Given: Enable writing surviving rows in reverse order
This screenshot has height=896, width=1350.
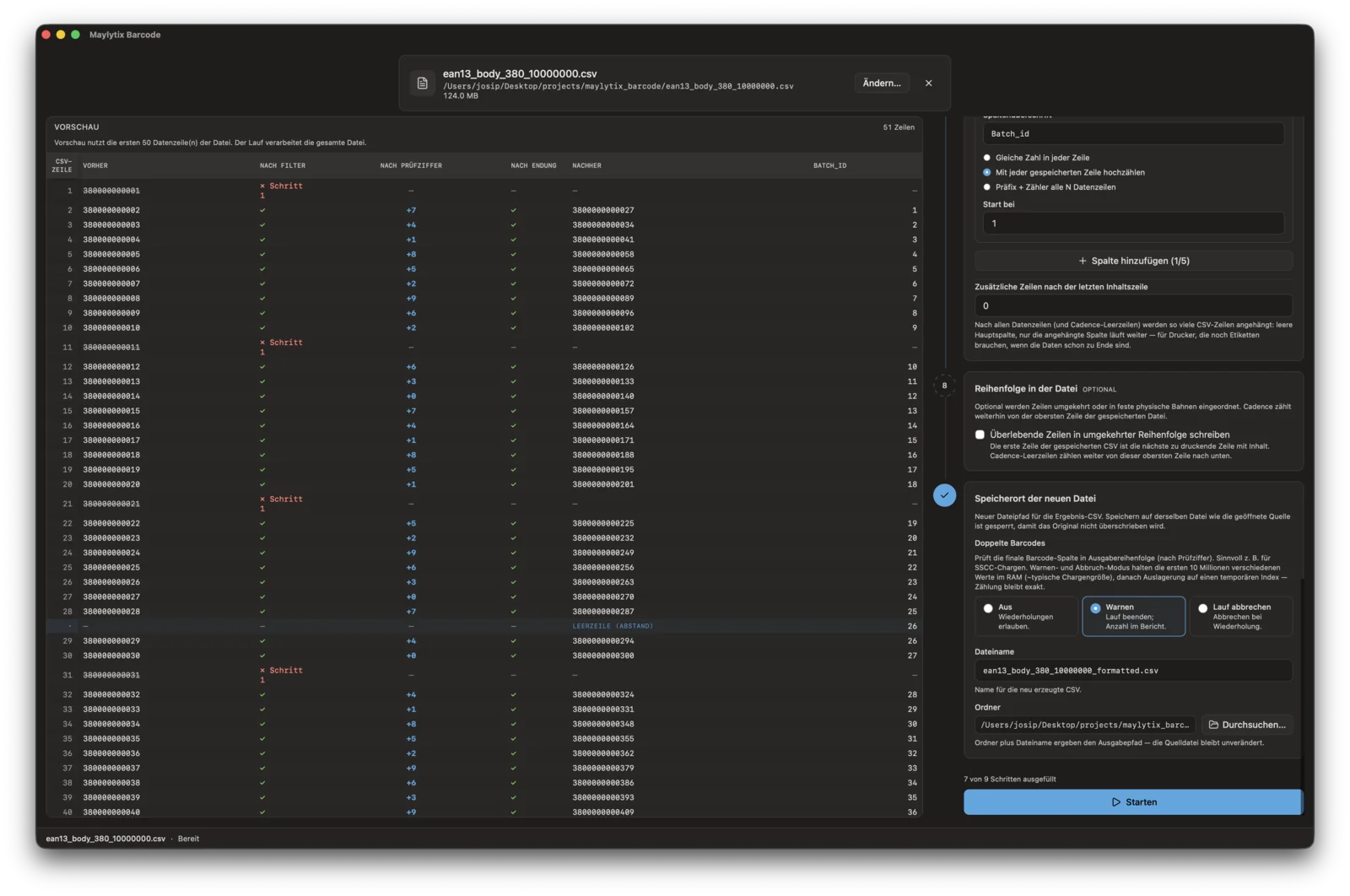Looking at the screenshot, I should click(980, 435).
